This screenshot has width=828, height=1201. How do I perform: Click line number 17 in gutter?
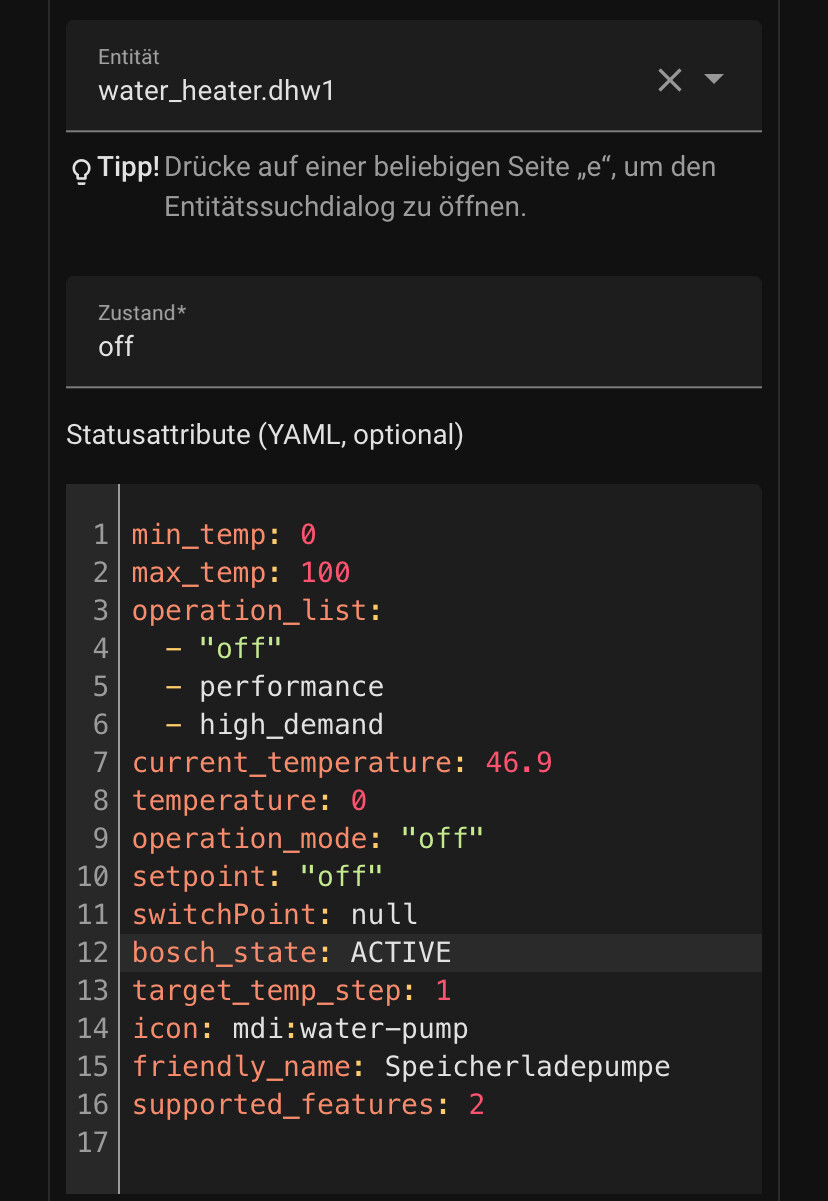[x=92, y=1143]
